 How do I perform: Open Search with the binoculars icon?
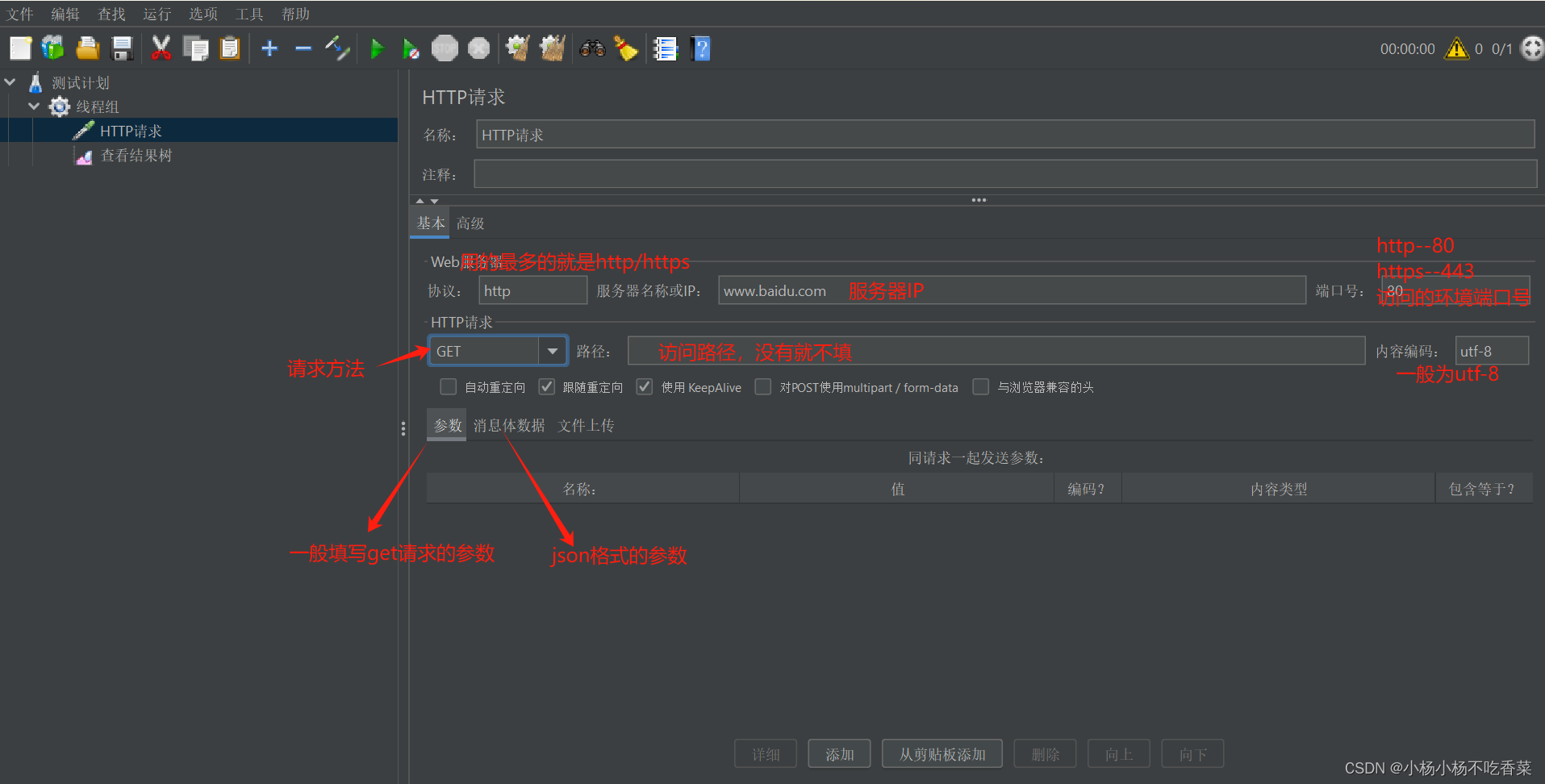[592, 48]
